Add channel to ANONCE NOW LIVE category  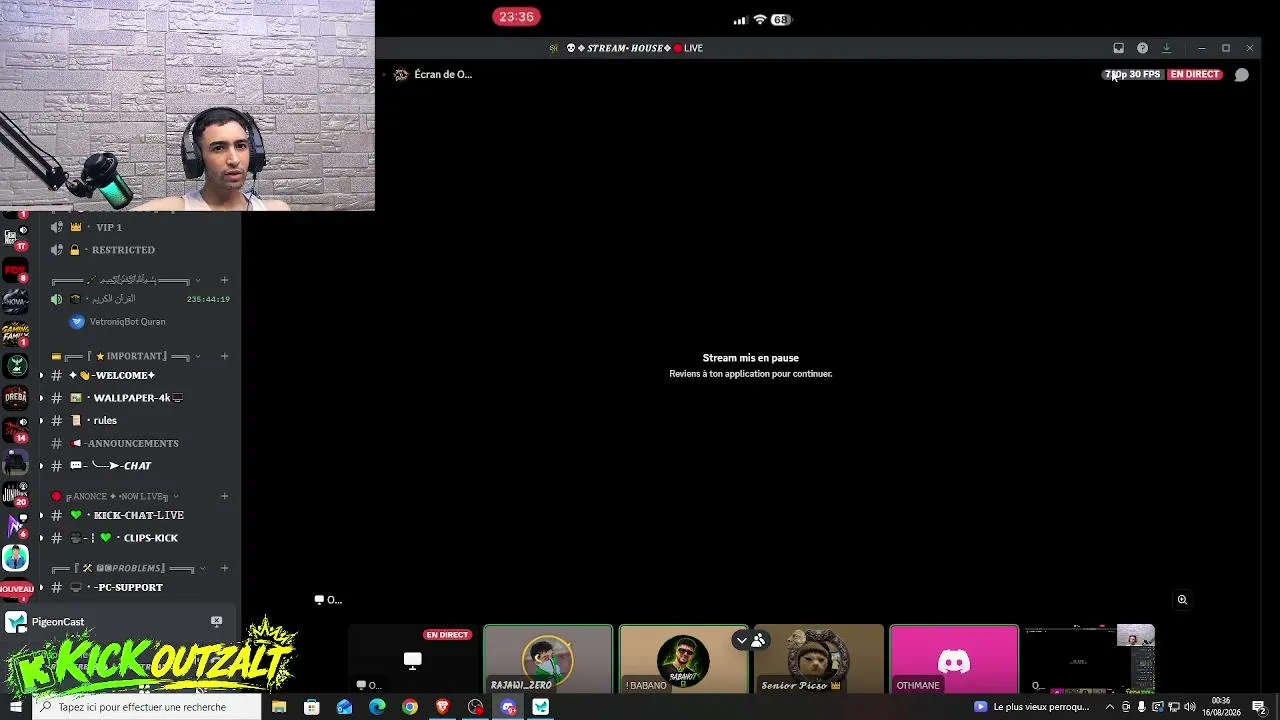click(x=224, y=496)
